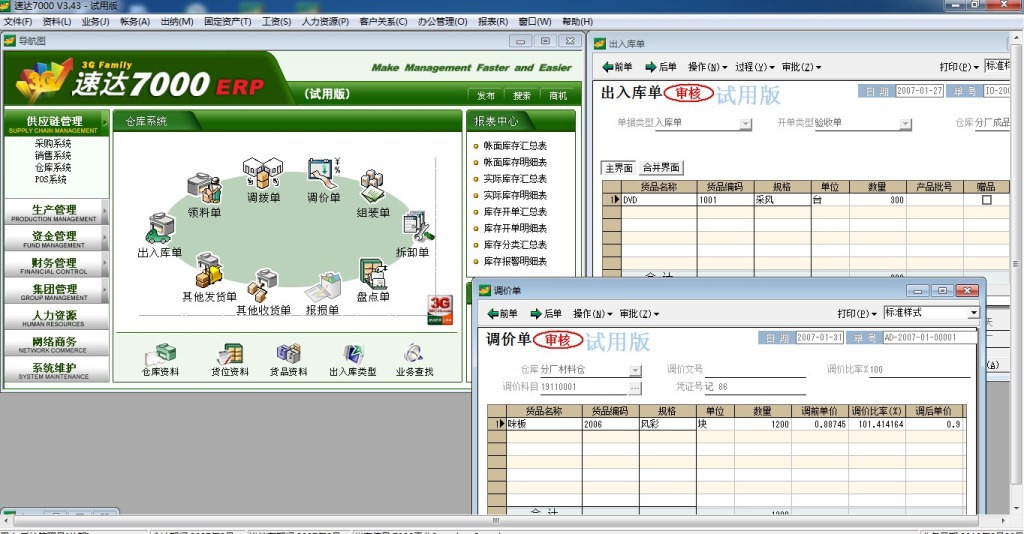The image size is (1024, 534).
Task: Open the 操作(N) dropdown in the 调价单 window
Action: click(x=592, y=314)
